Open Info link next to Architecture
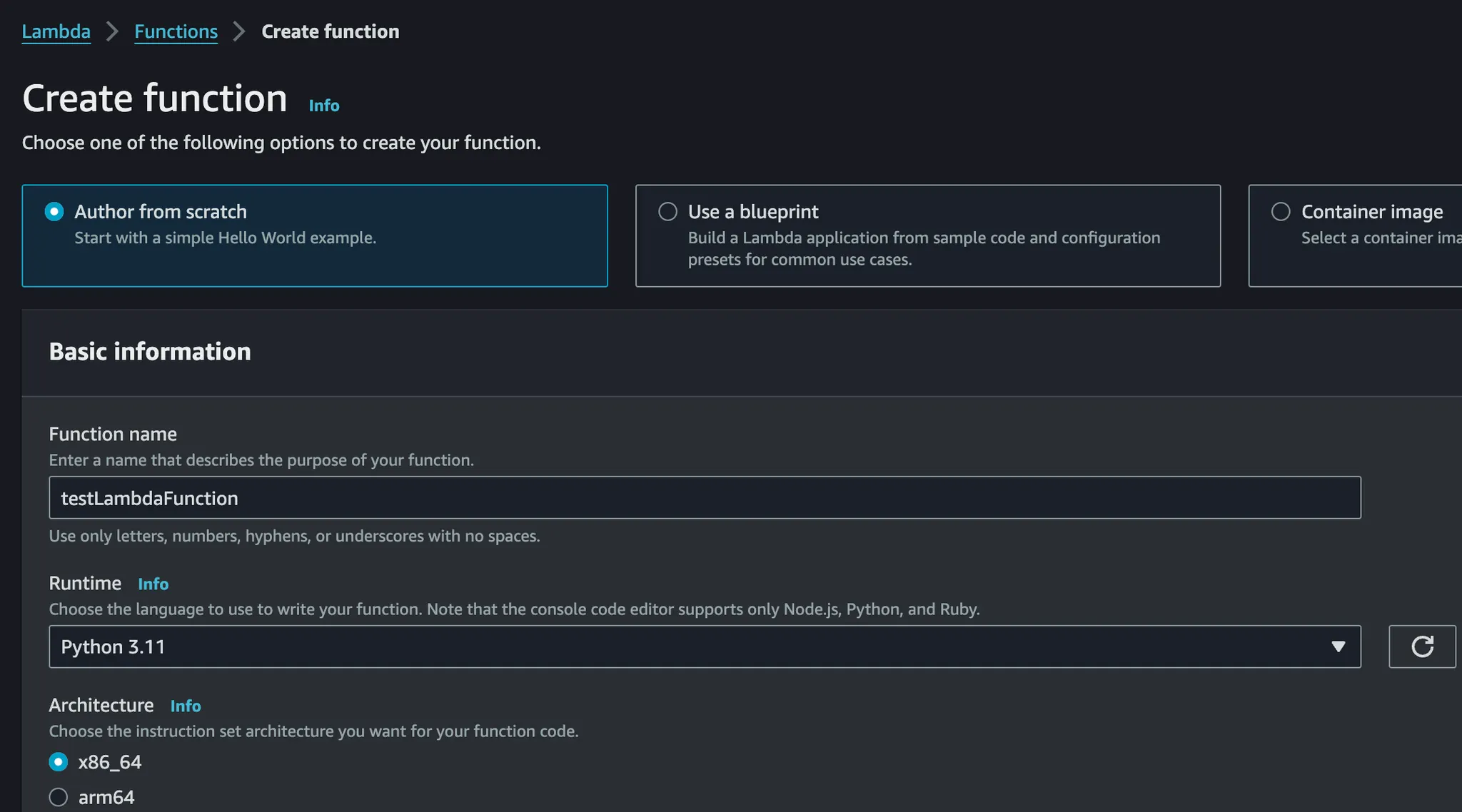This screenshot has height=812, width=1462. point(185,706)
